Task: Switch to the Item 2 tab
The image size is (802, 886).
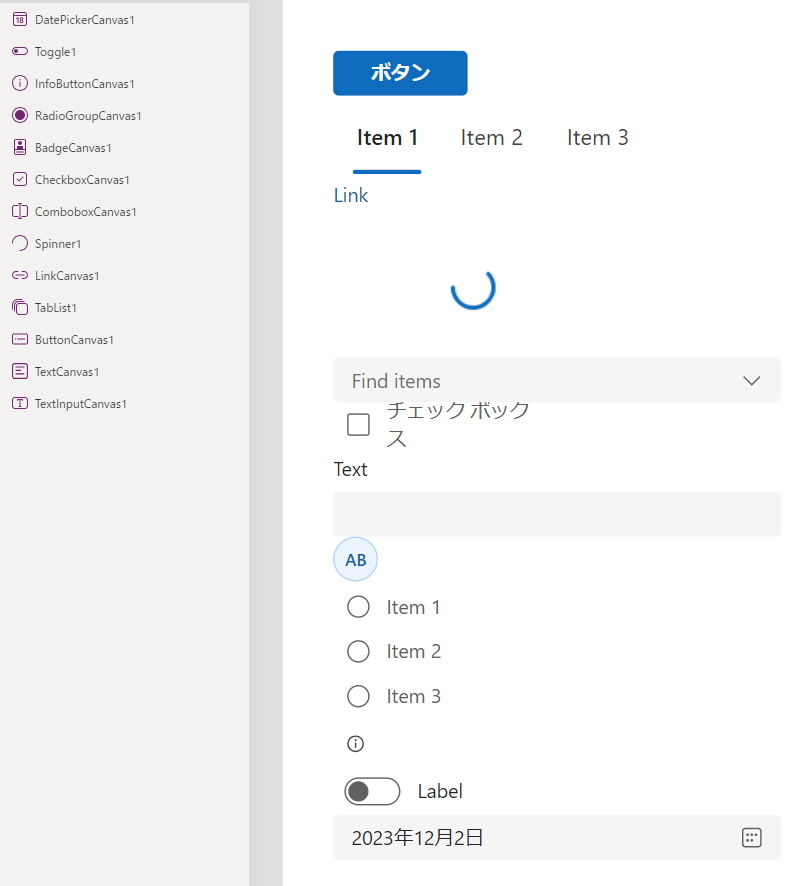Action: (x=491, y=138)
